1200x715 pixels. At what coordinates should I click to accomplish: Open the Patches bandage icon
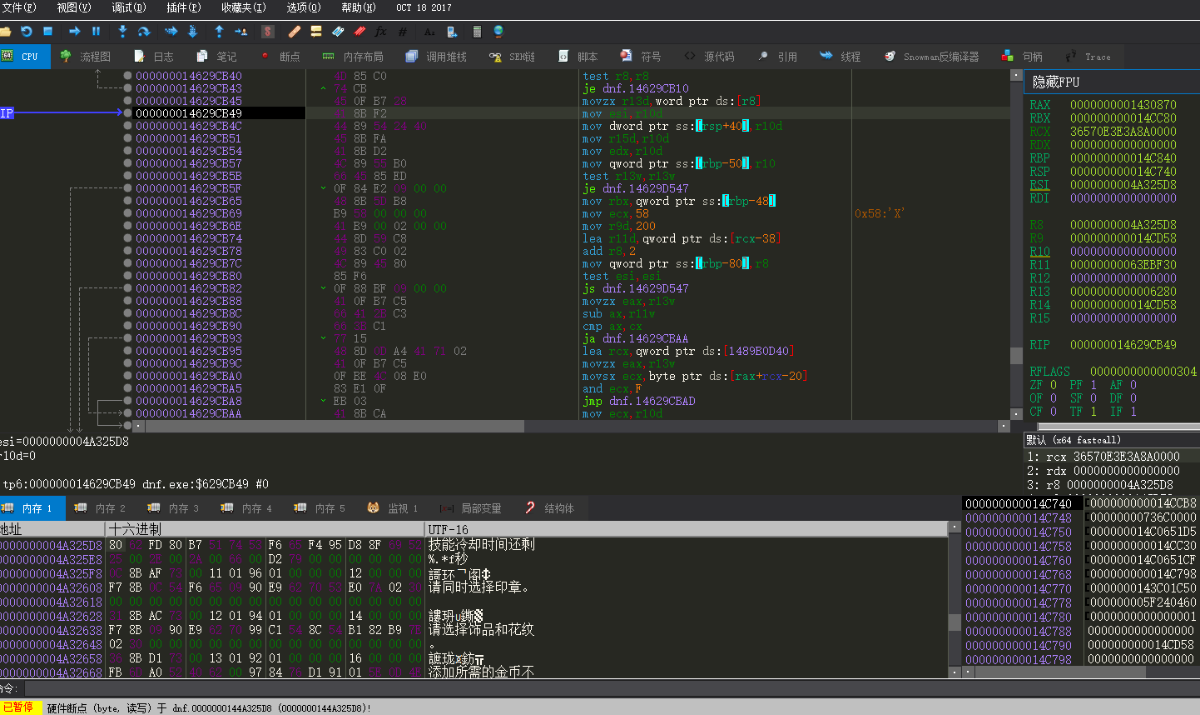pos(294,31)
